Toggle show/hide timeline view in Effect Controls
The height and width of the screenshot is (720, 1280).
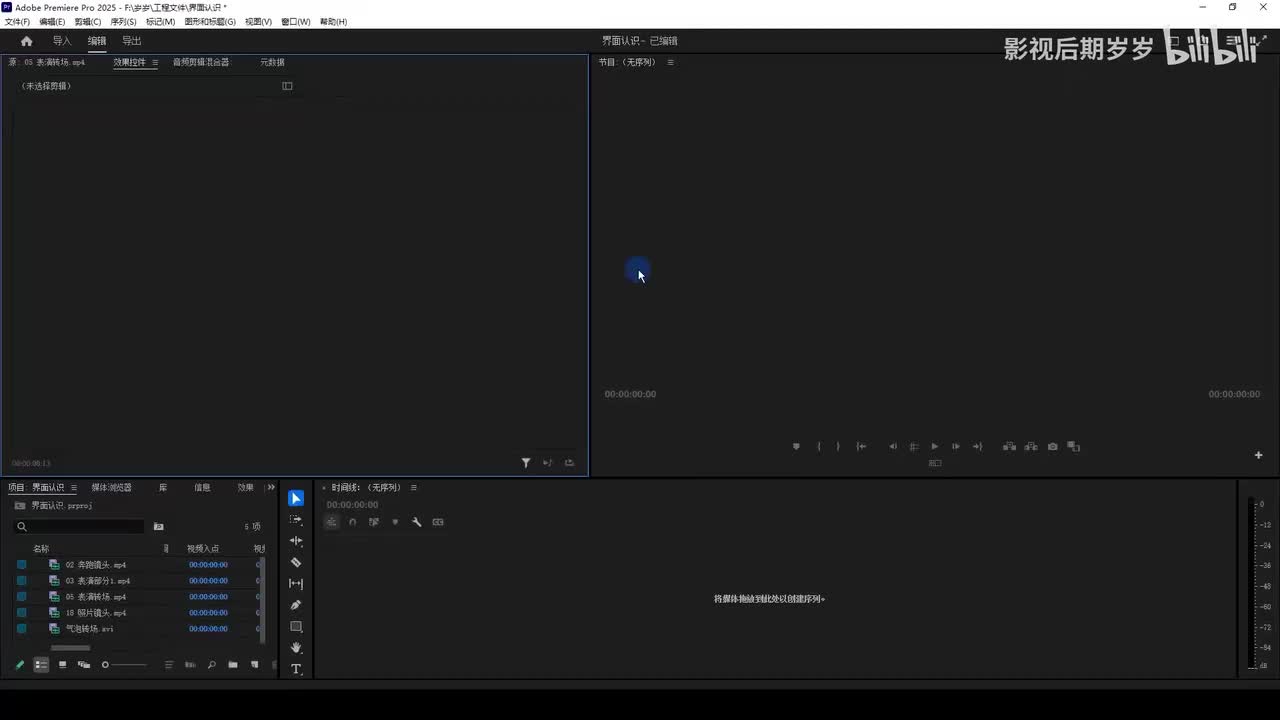pyautogui.click(x=287, y=86)
